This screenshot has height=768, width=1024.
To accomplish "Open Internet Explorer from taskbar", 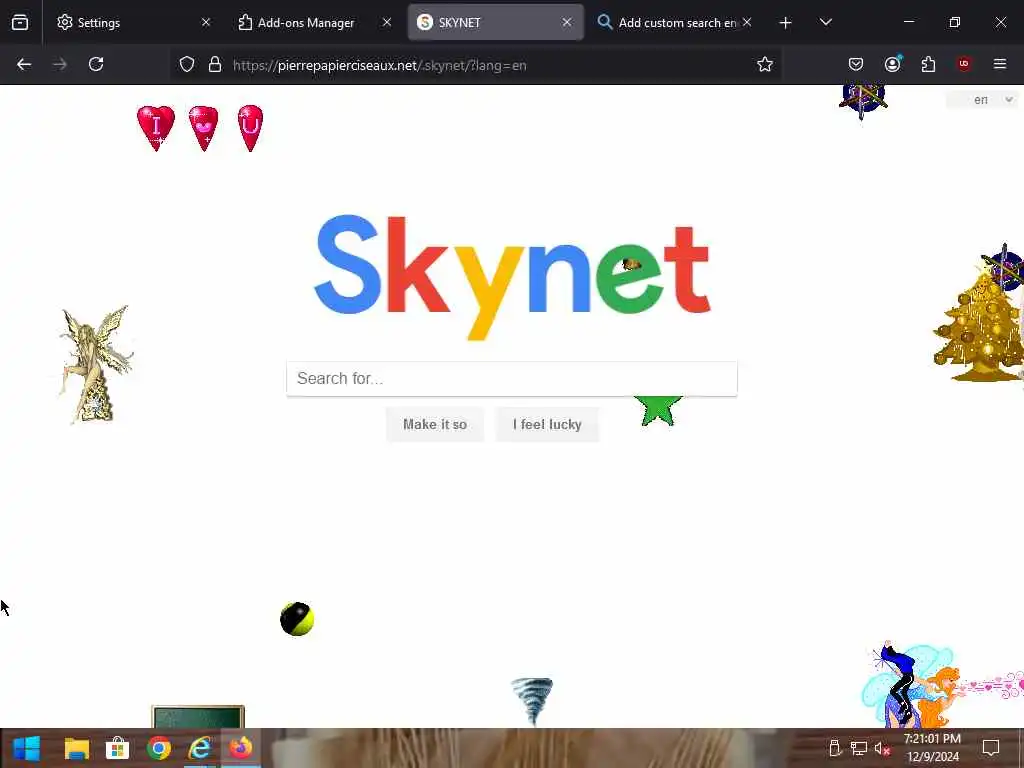I will (200, 748).
